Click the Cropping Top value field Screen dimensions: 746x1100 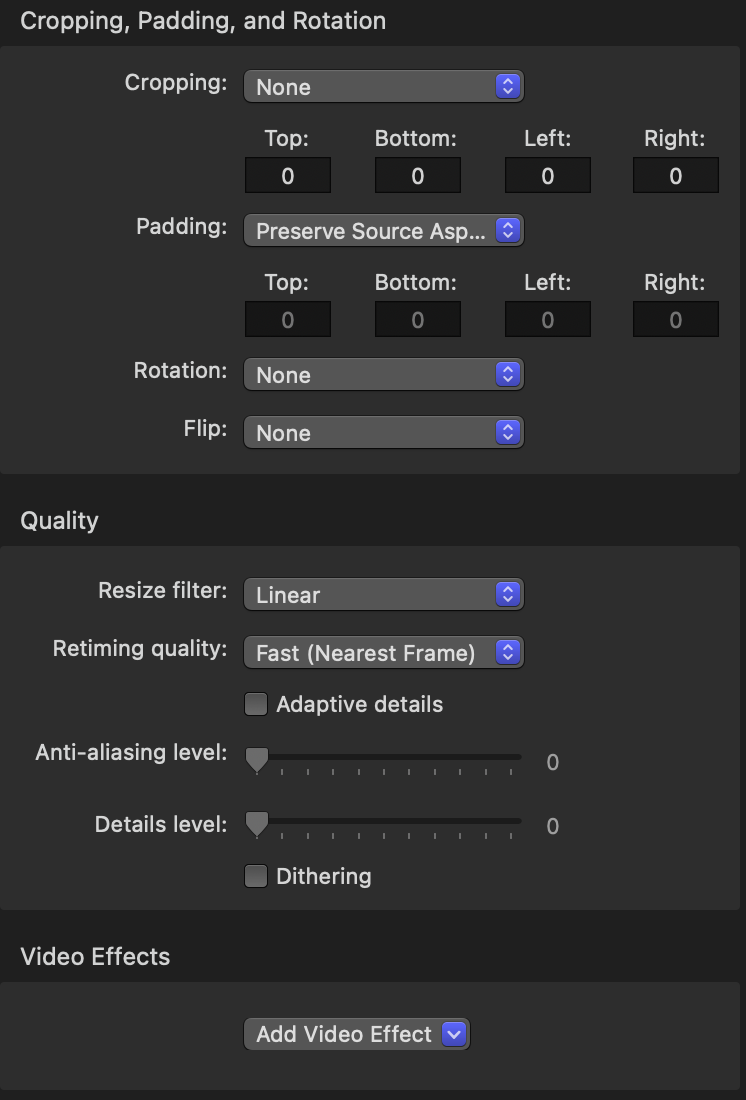288,177
